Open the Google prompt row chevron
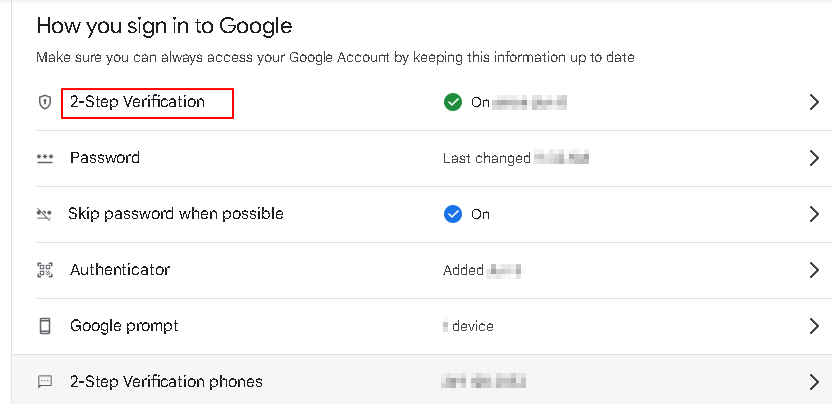The image size is (832, 404). (x=813, y=326)
